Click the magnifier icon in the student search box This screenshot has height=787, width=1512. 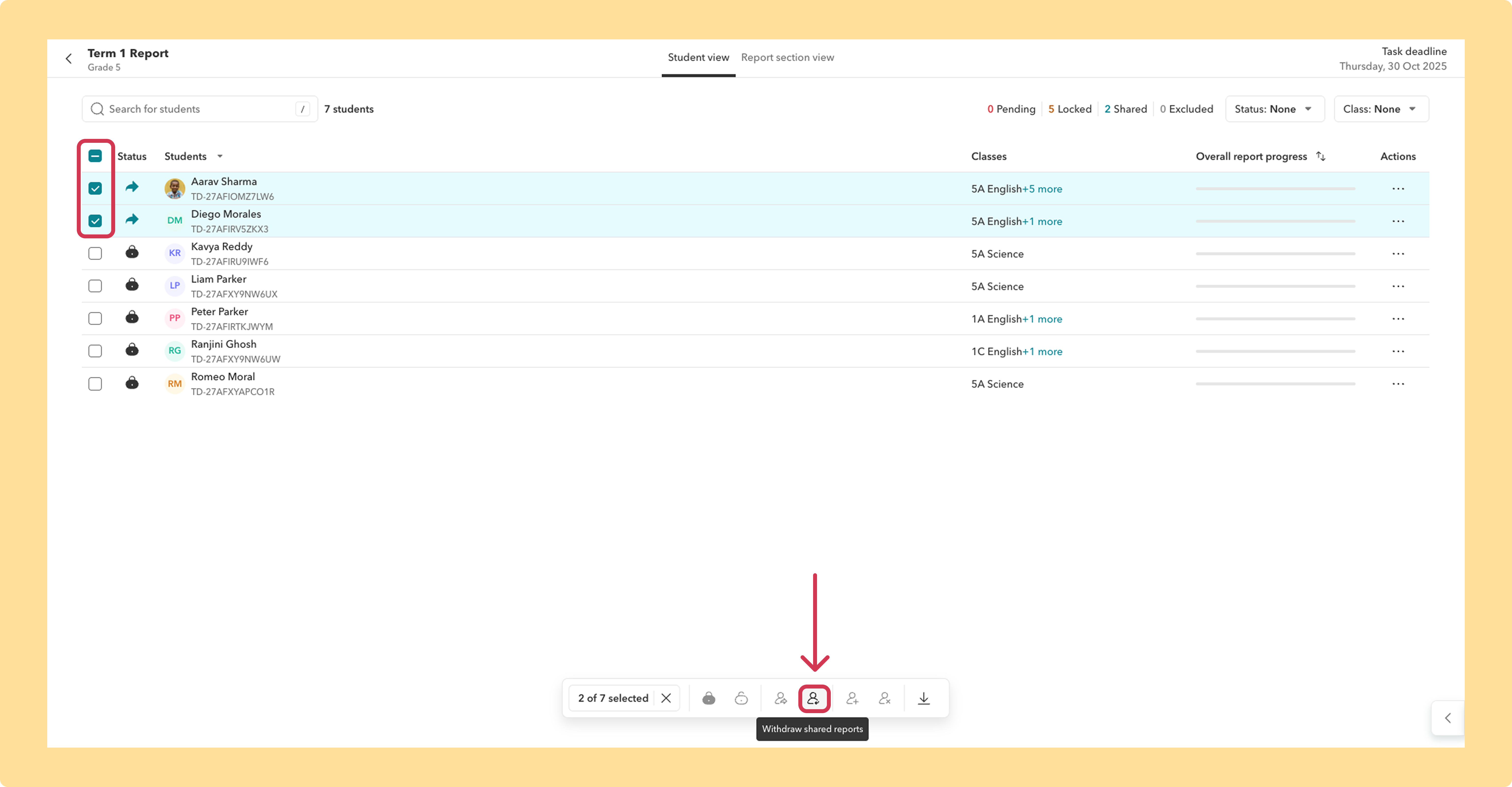coord(97,109)
